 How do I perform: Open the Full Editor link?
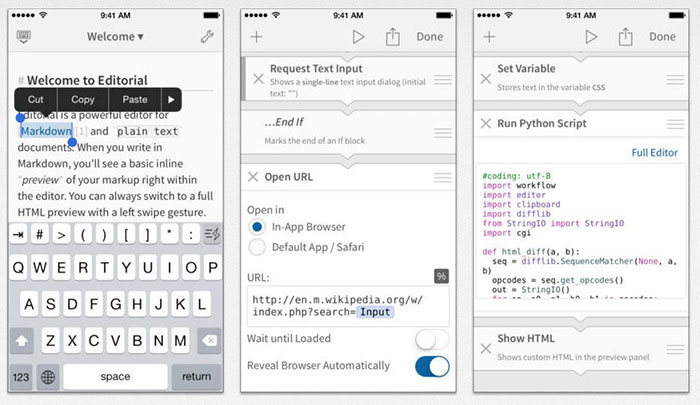[654, 153]
